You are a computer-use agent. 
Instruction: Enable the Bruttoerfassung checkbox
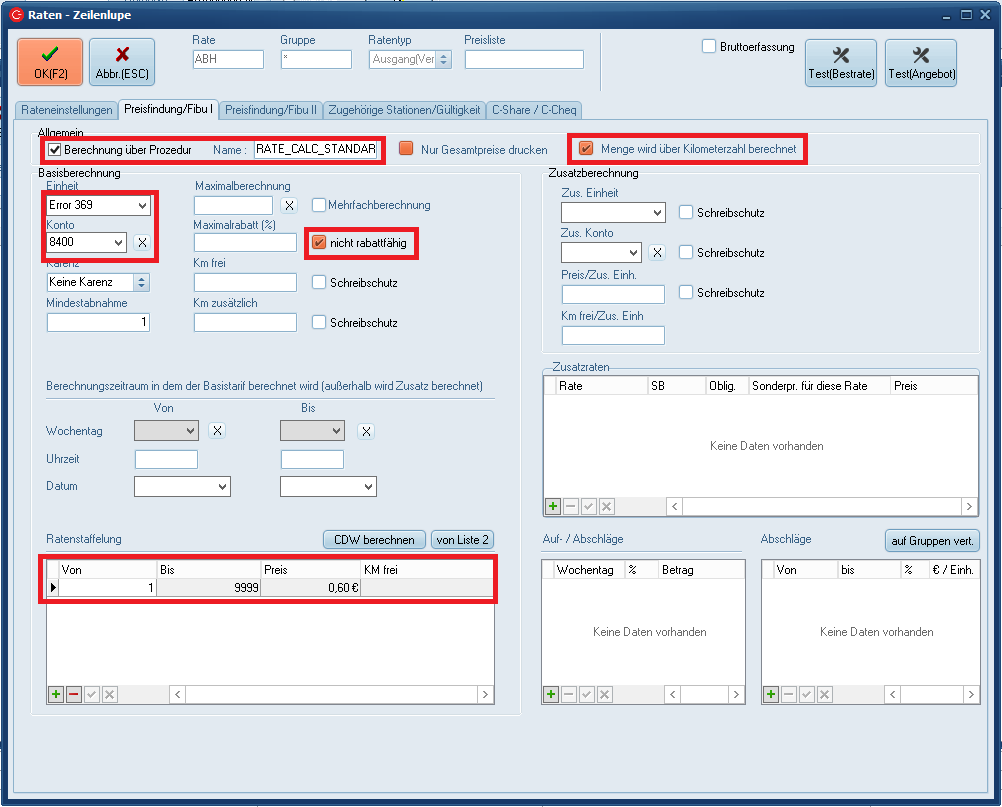(x=709, y=46)
